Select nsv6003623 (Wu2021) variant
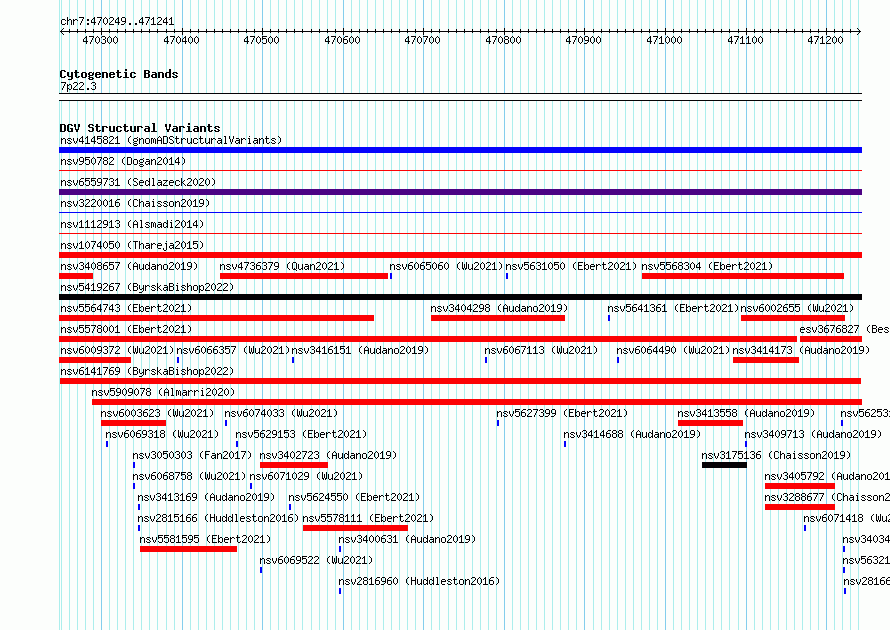Screen dimensions: 890x630 [x=157, y=413]
